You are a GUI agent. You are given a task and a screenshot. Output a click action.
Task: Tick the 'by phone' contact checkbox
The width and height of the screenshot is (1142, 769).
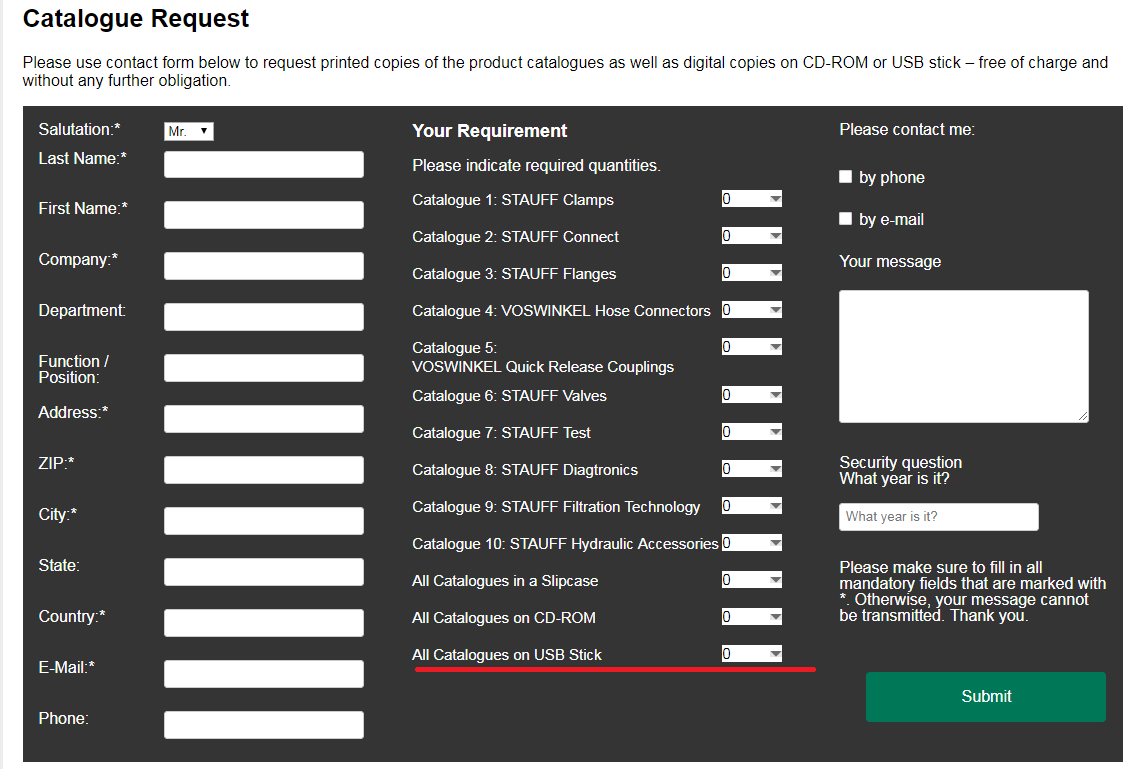846,177
